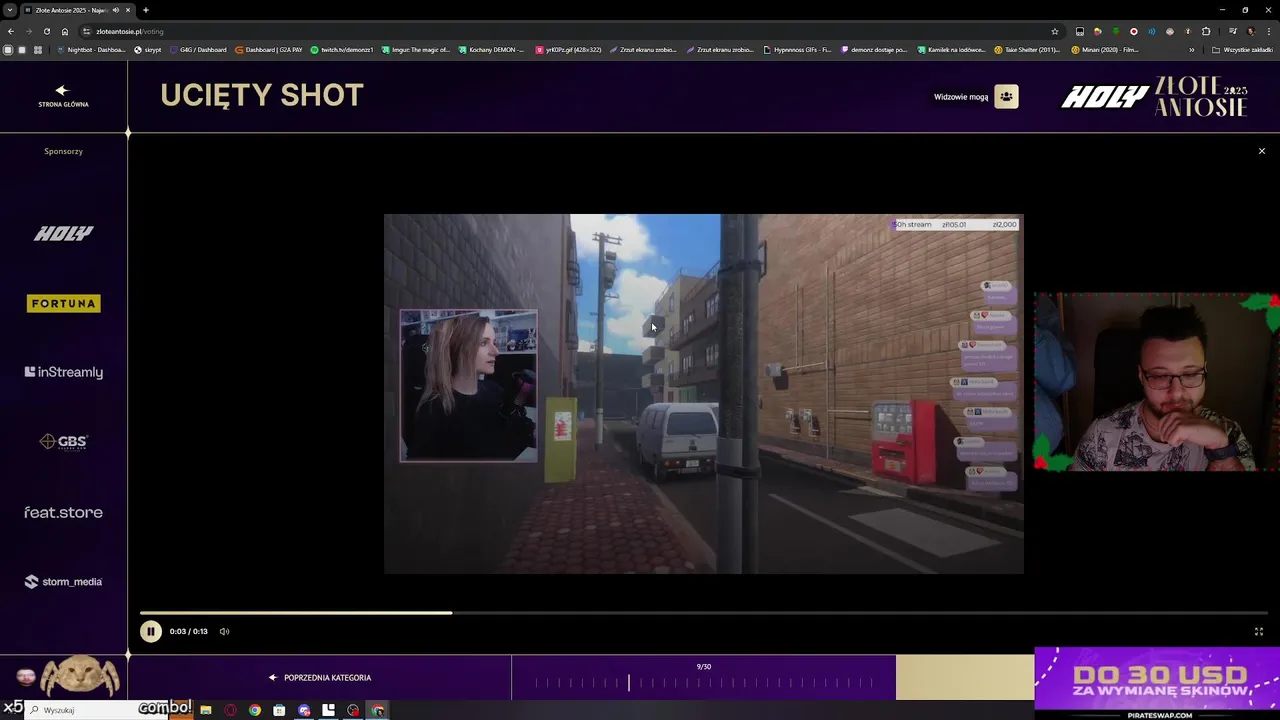Close the video overlay with the X
Viewport: 1280px width, 720px height.
1262,151
